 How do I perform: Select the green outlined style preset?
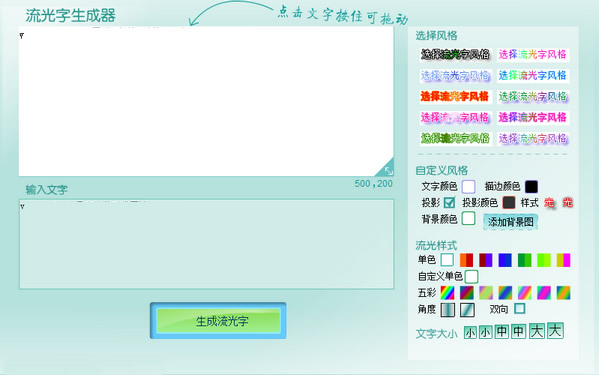pos(455,138)
